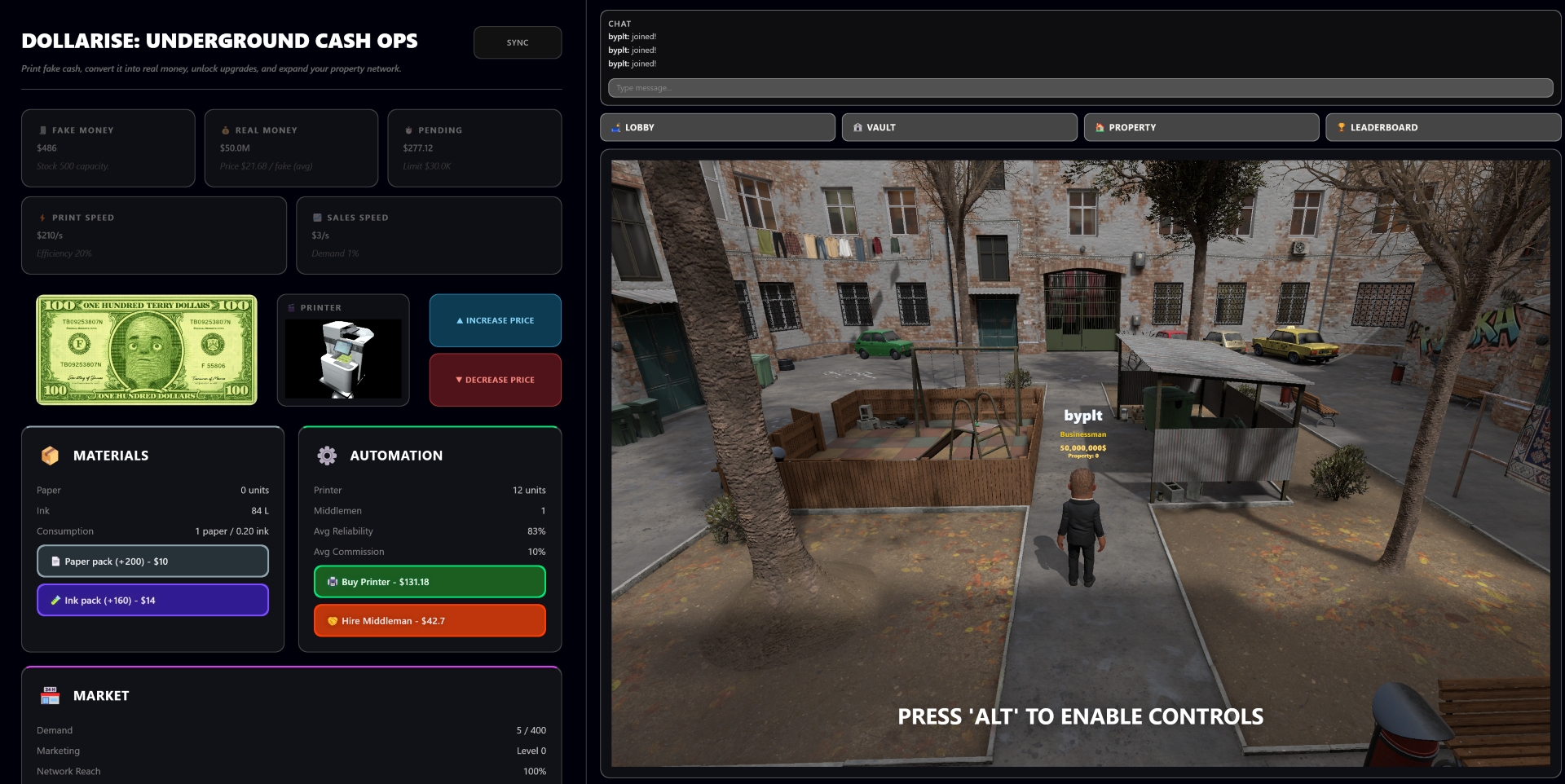Open the Lobby tab
1565x784 pixels.
click(717, 127)
